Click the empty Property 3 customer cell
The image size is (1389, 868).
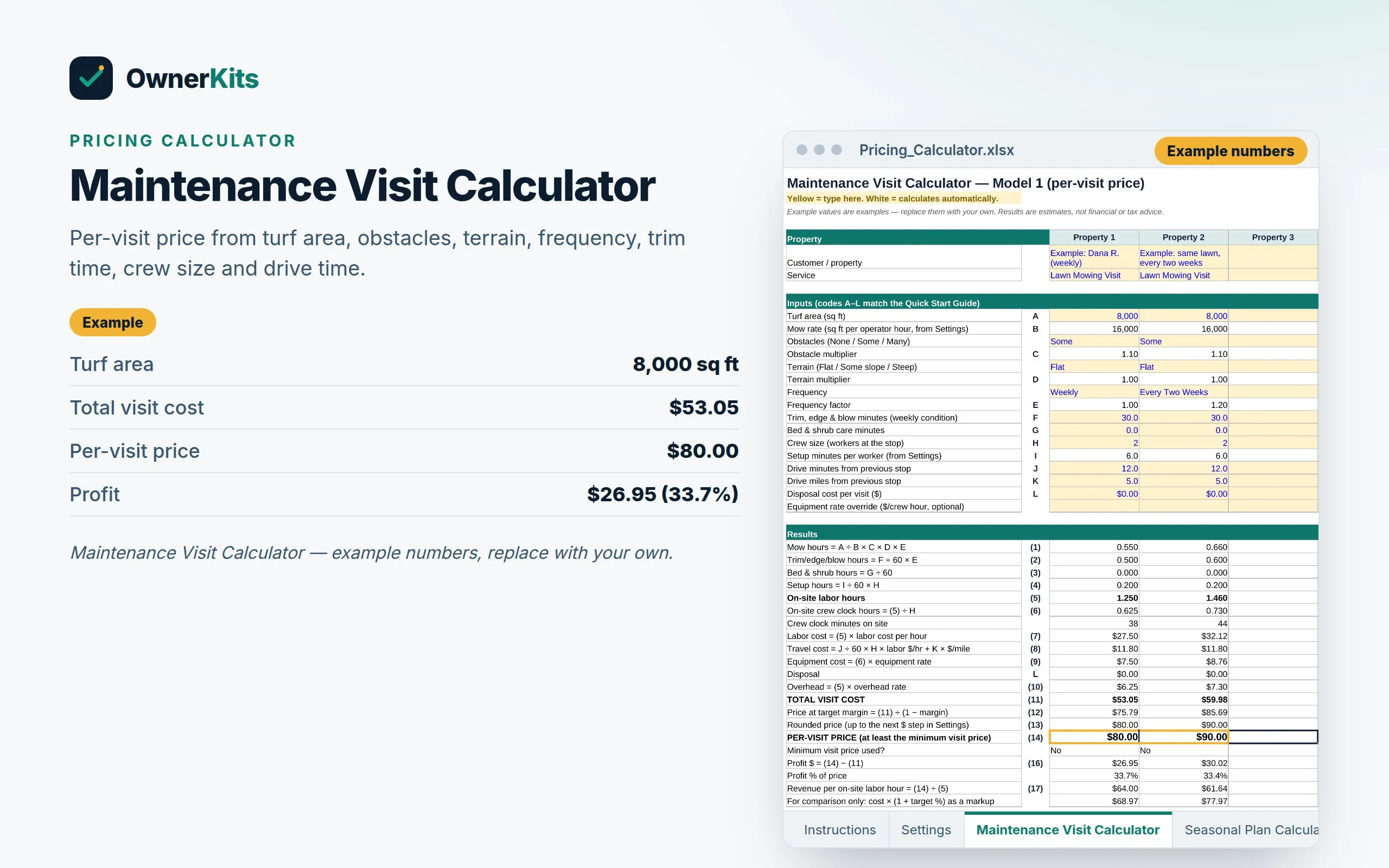pyautogui.click(x=1273, y=257)
